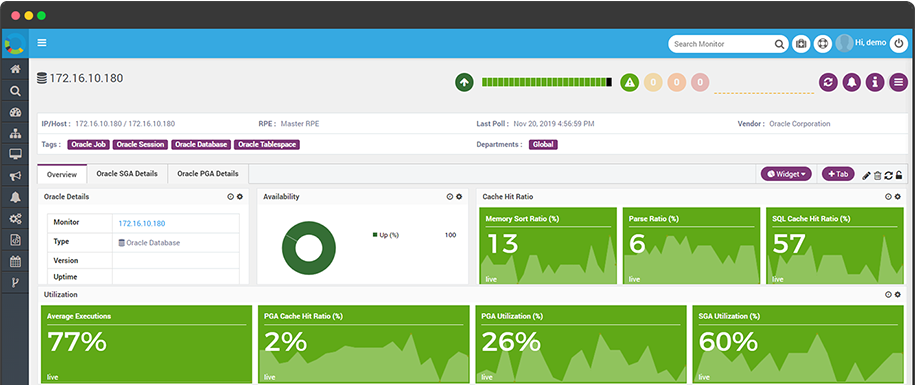Screen dimensions: 916x385
Task: Click the application logo at top left
Action: click(15, 44)
